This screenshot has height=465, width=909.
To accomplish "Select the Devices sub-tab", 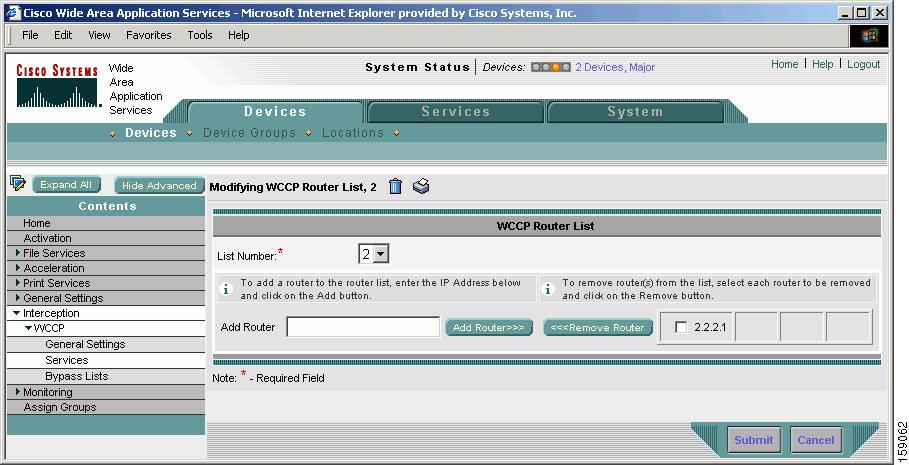I will click(x=151, y=133).
